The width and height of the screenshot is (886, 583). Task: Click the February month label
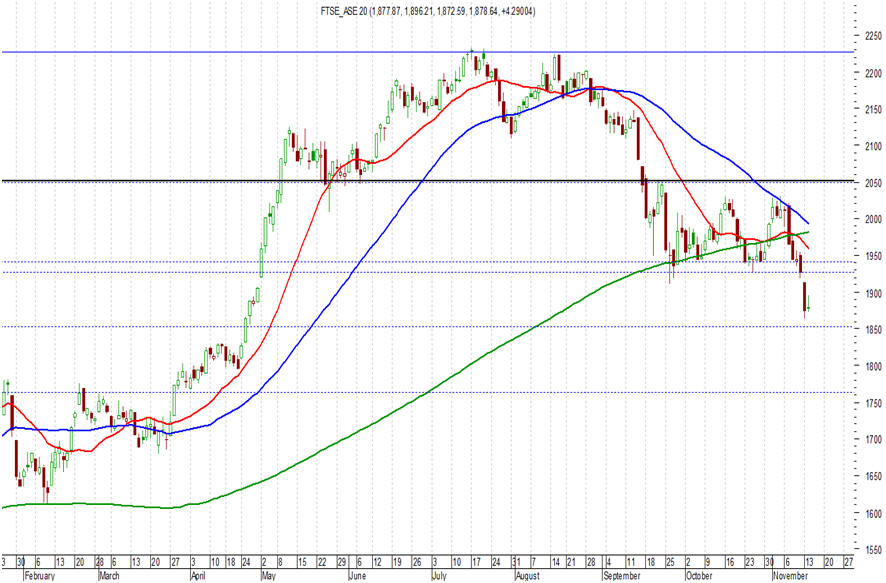point(40,576)
